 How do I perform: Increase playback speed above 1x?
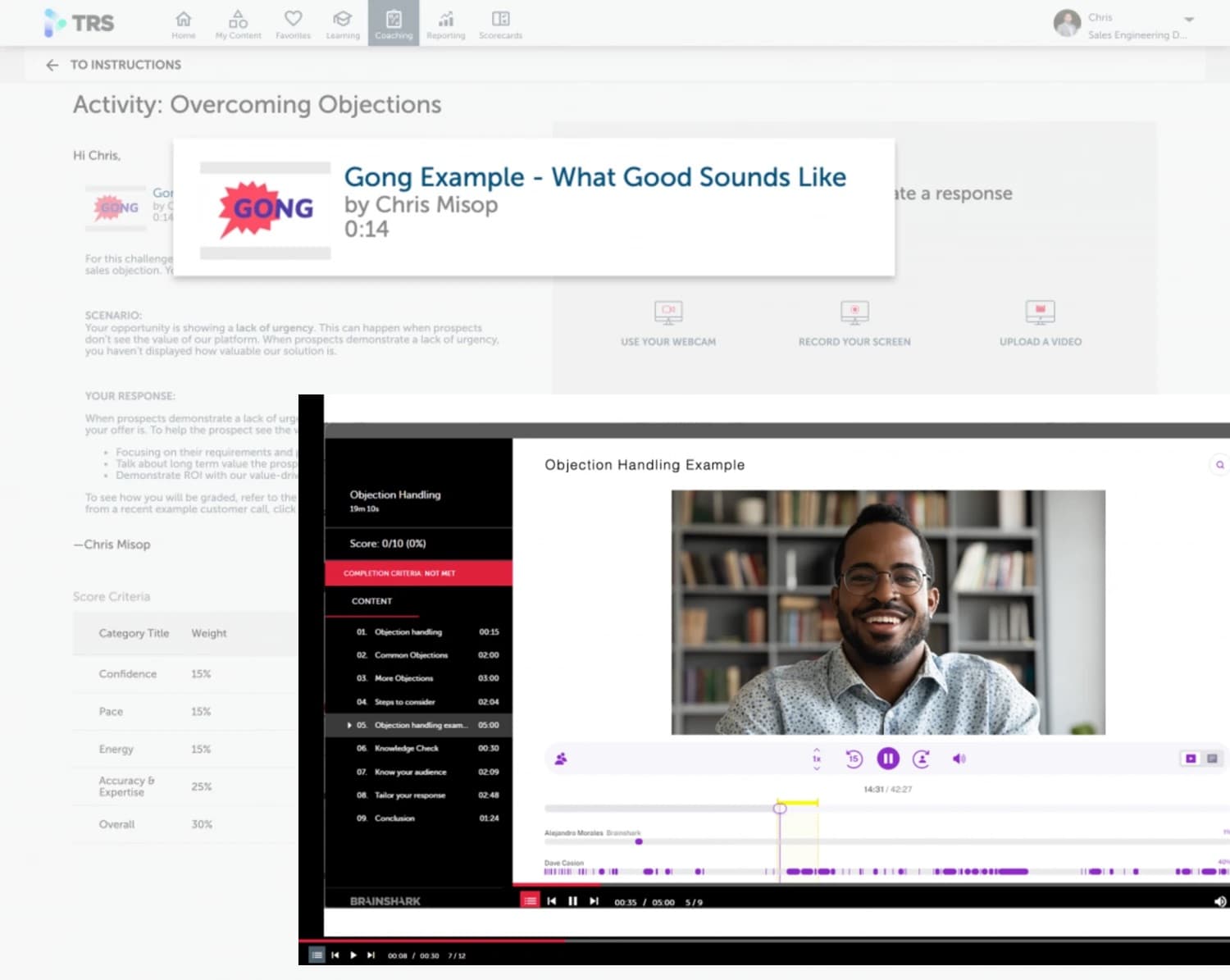[x=817, y=750]
